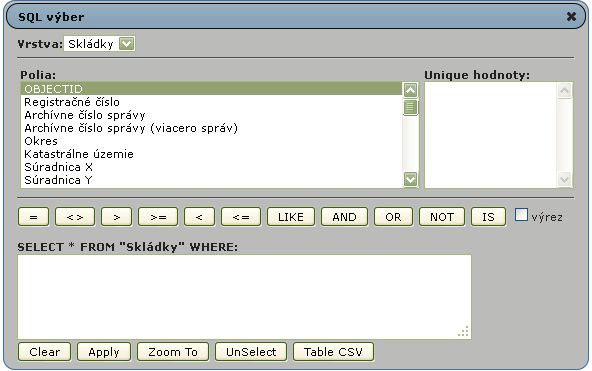Insert the NOT operator
Screen dimensions: 592x371
442,217
